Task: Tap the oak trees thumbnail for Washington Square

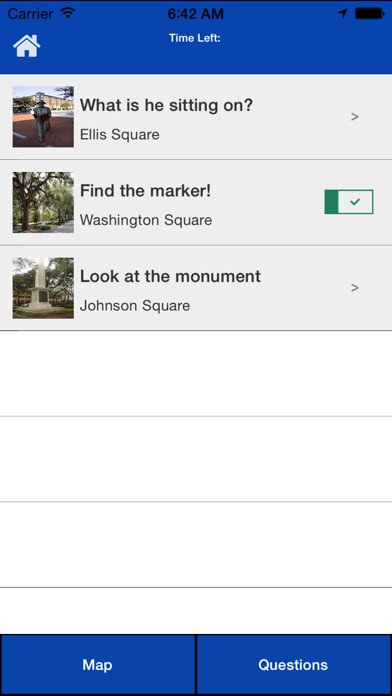Action: (43, 202)
